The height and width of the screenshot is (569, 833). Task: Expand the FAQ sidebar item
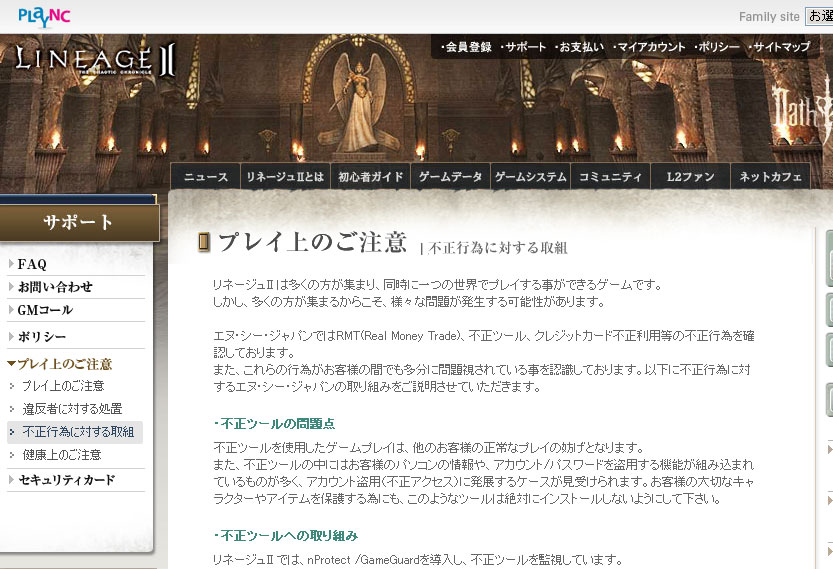pos(32,264)
